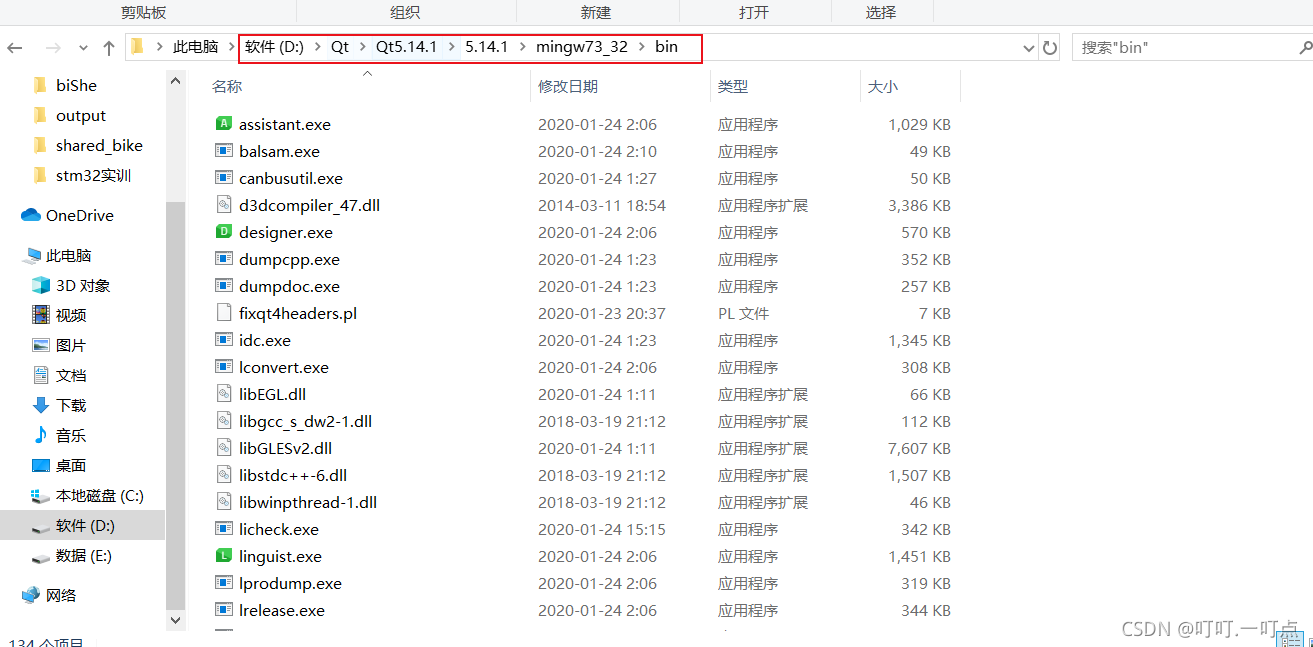Screen dimensions: 1313x647
Task: Click the 图片 picture icon
Action: (40, 345)
